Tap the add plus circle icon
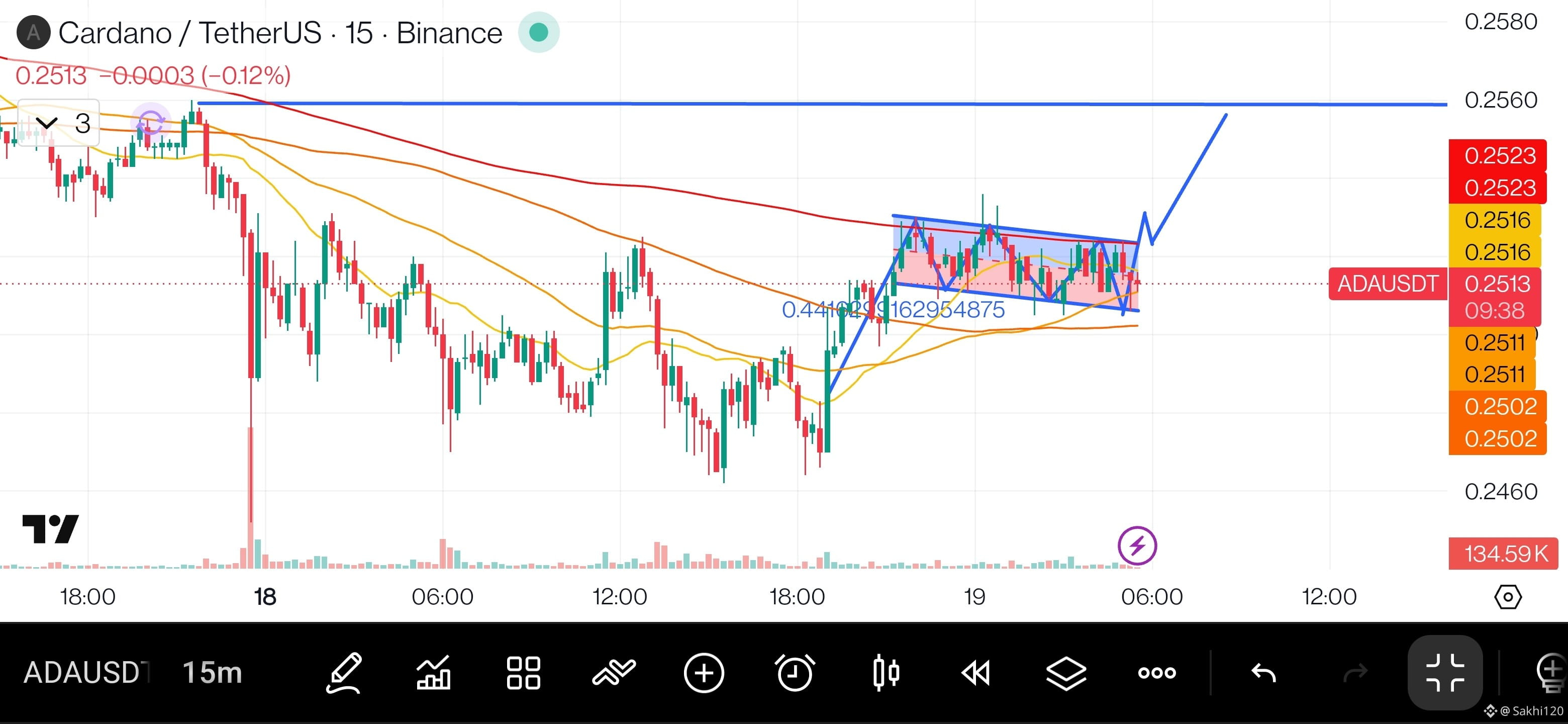Viewport: 1568px width, 724px height. click(x=704, y=673)
